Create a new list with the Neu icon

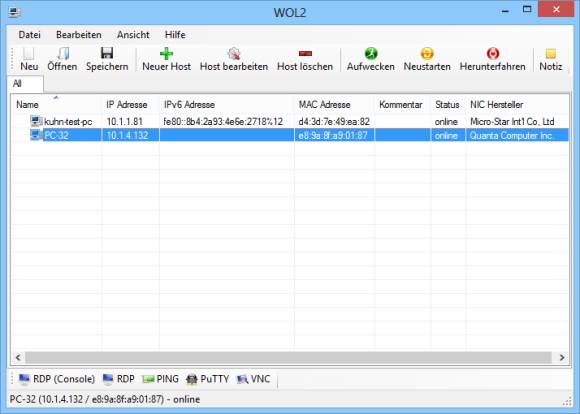pos(29,54)
